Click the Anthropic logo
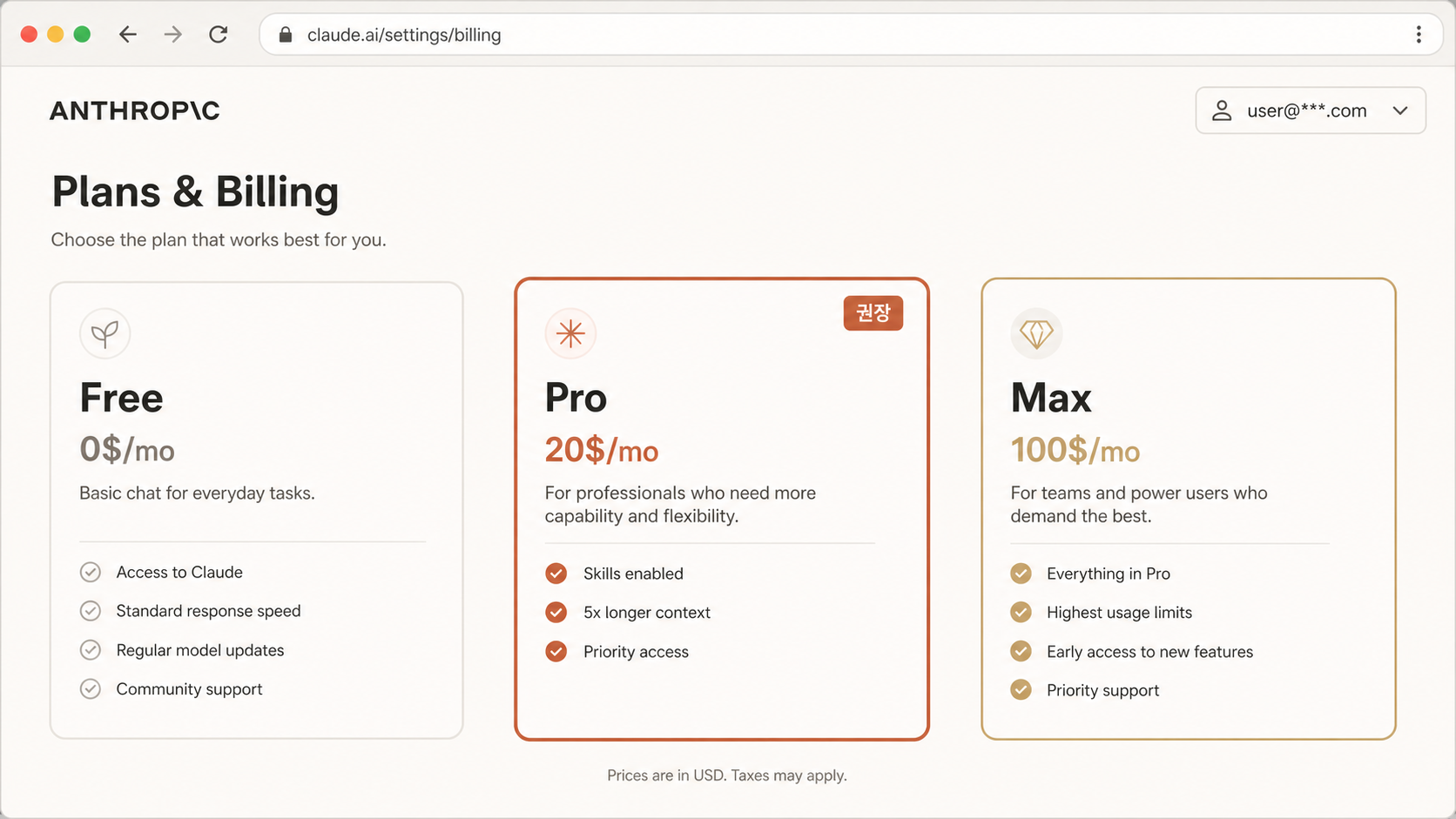Screen dimensions: 1456x819 (135, 111)
